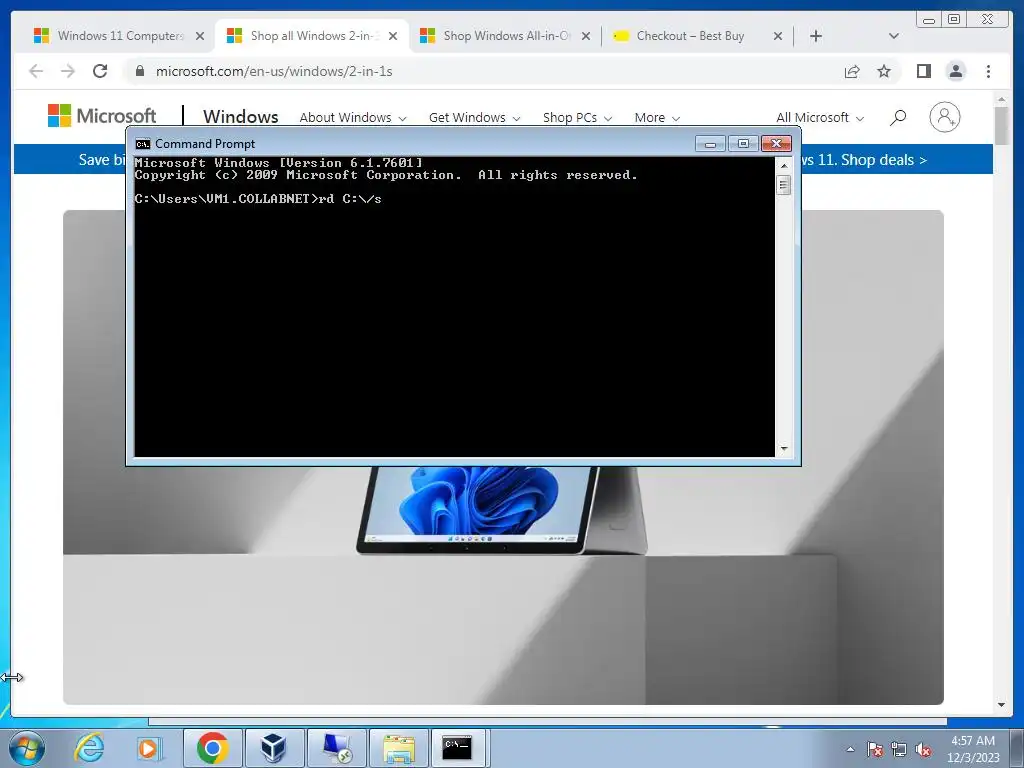Reload the Microsoft page
Viewport: 1024px width, 768px height.
point(100,71)
